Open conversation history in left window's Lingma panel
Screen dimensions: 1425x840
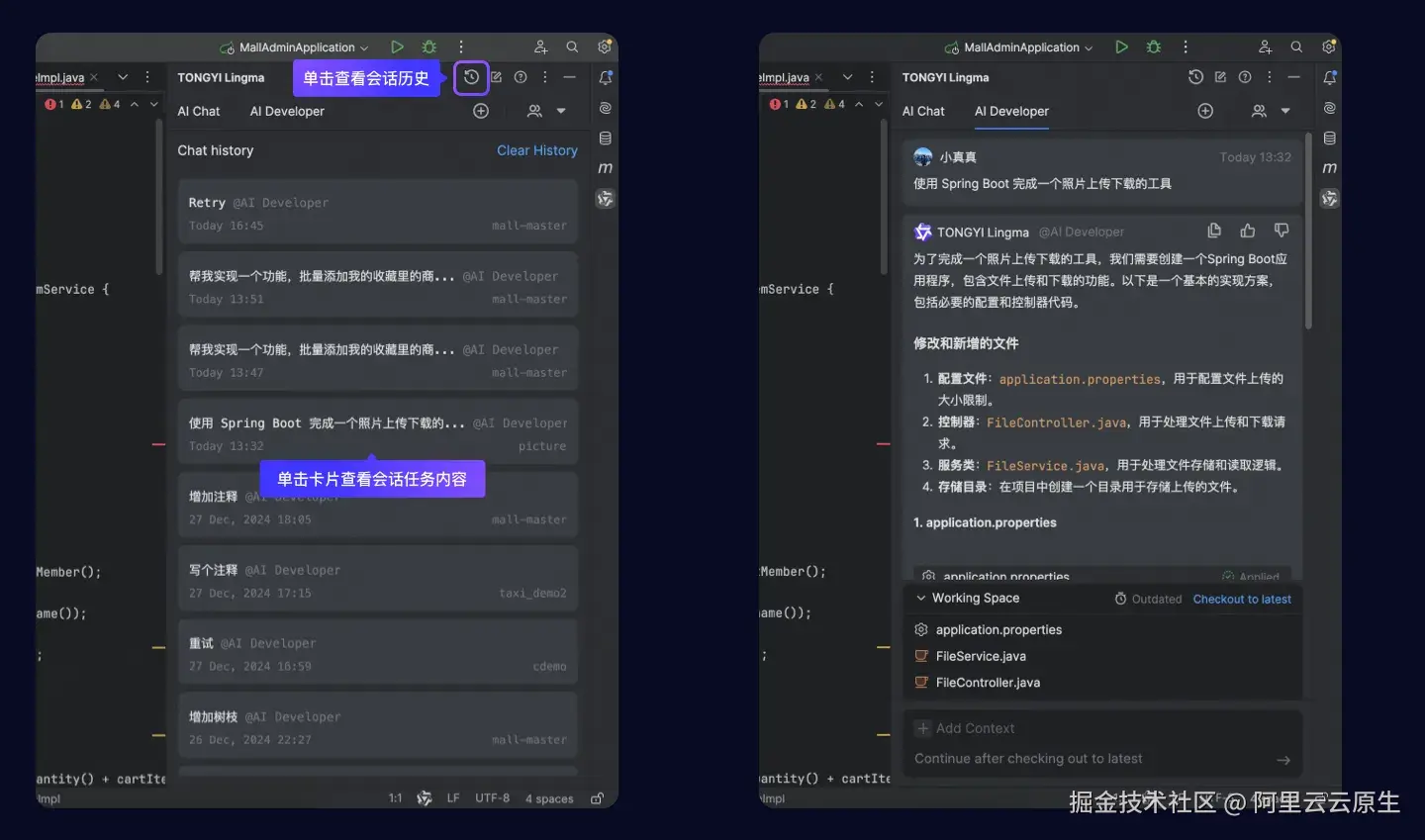pyautogui.click(x=471, y=77)
